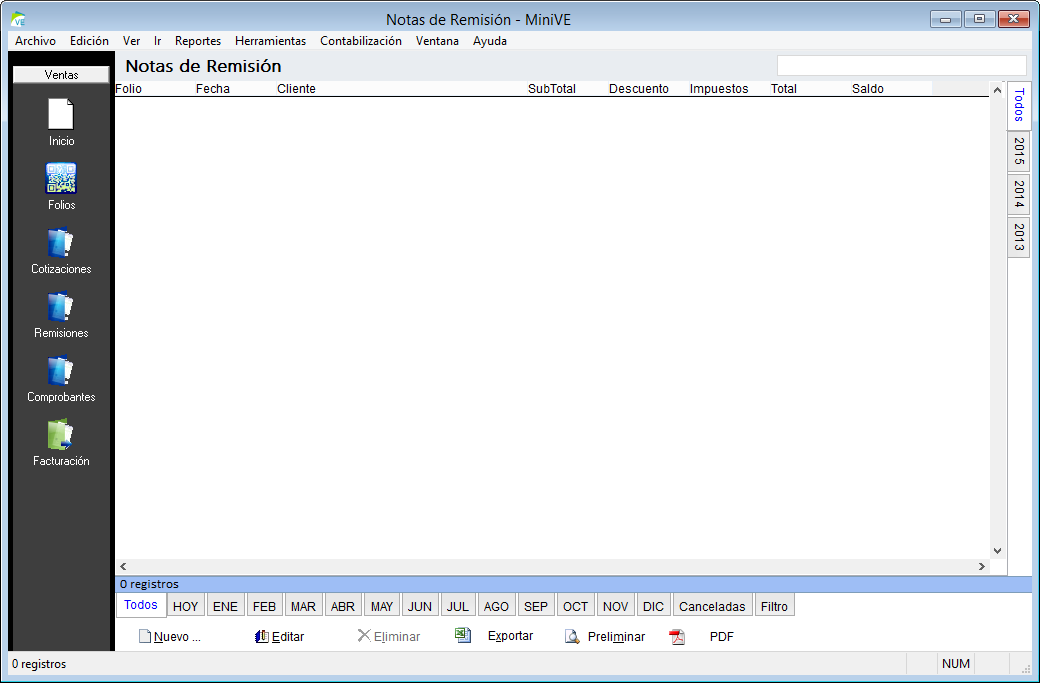Click the Nuevo button label
The image size is (1040, 683).
[x=176, y=637]
